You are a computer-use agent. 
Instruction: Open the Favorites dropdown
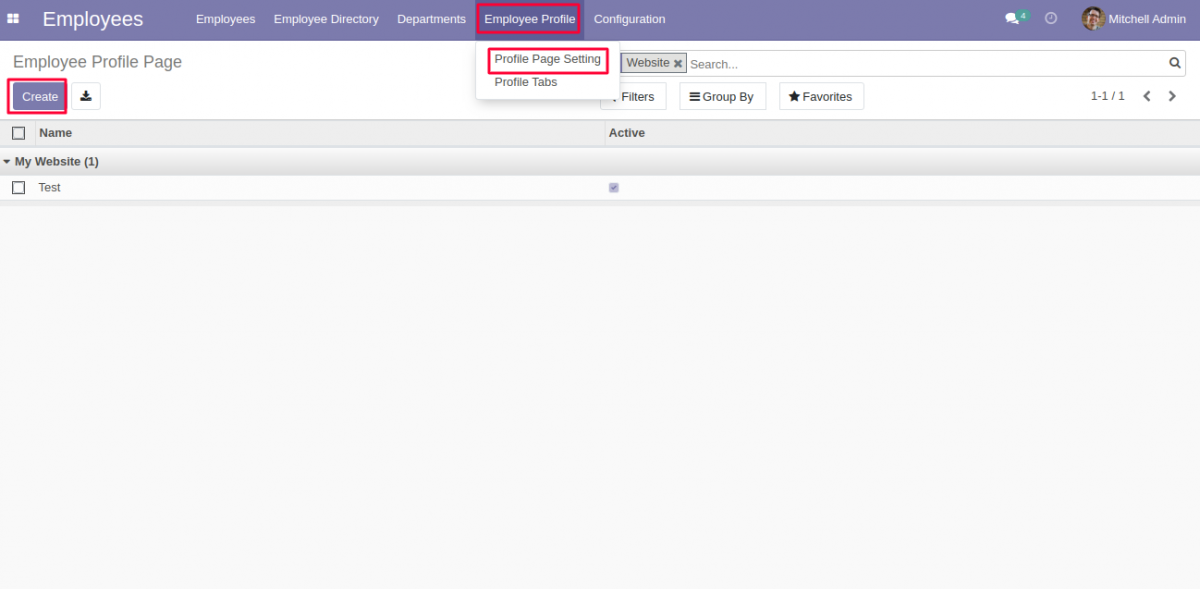coord(821,96)
